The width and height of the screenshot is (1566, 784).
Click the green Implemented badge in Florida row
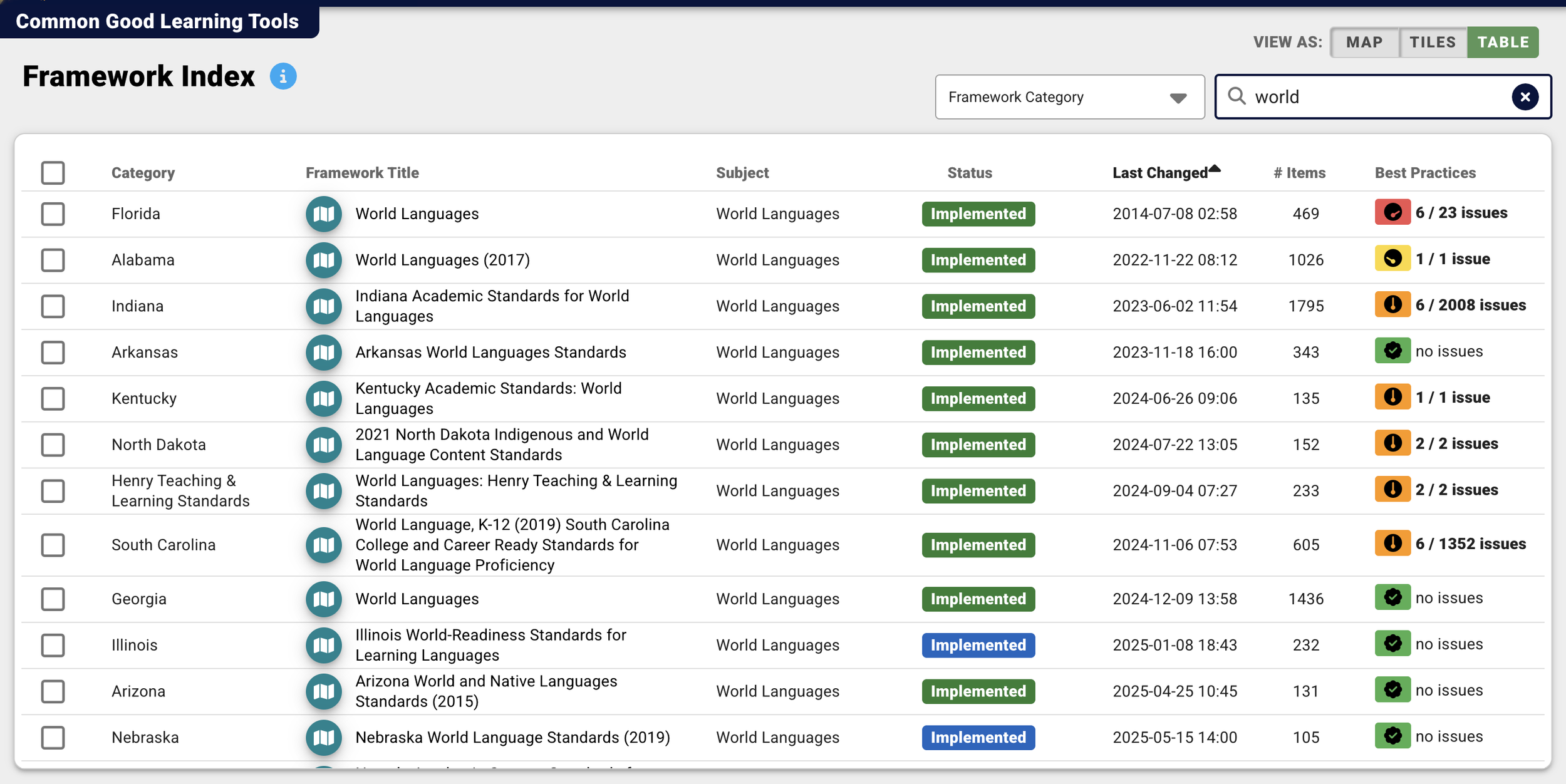pos(978,214)
